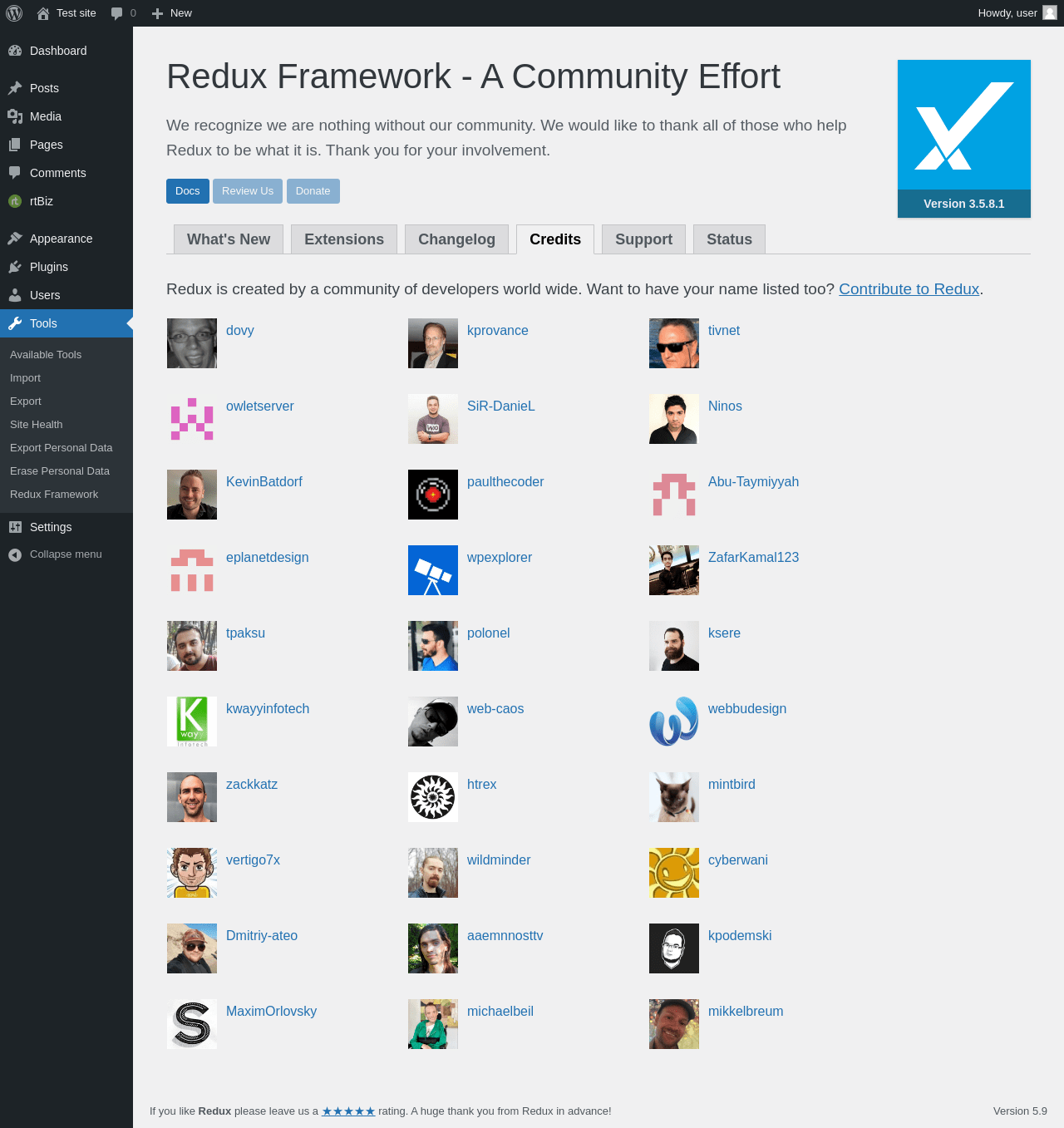Follow the Contribute to Redux link

(x=909, y=289)
